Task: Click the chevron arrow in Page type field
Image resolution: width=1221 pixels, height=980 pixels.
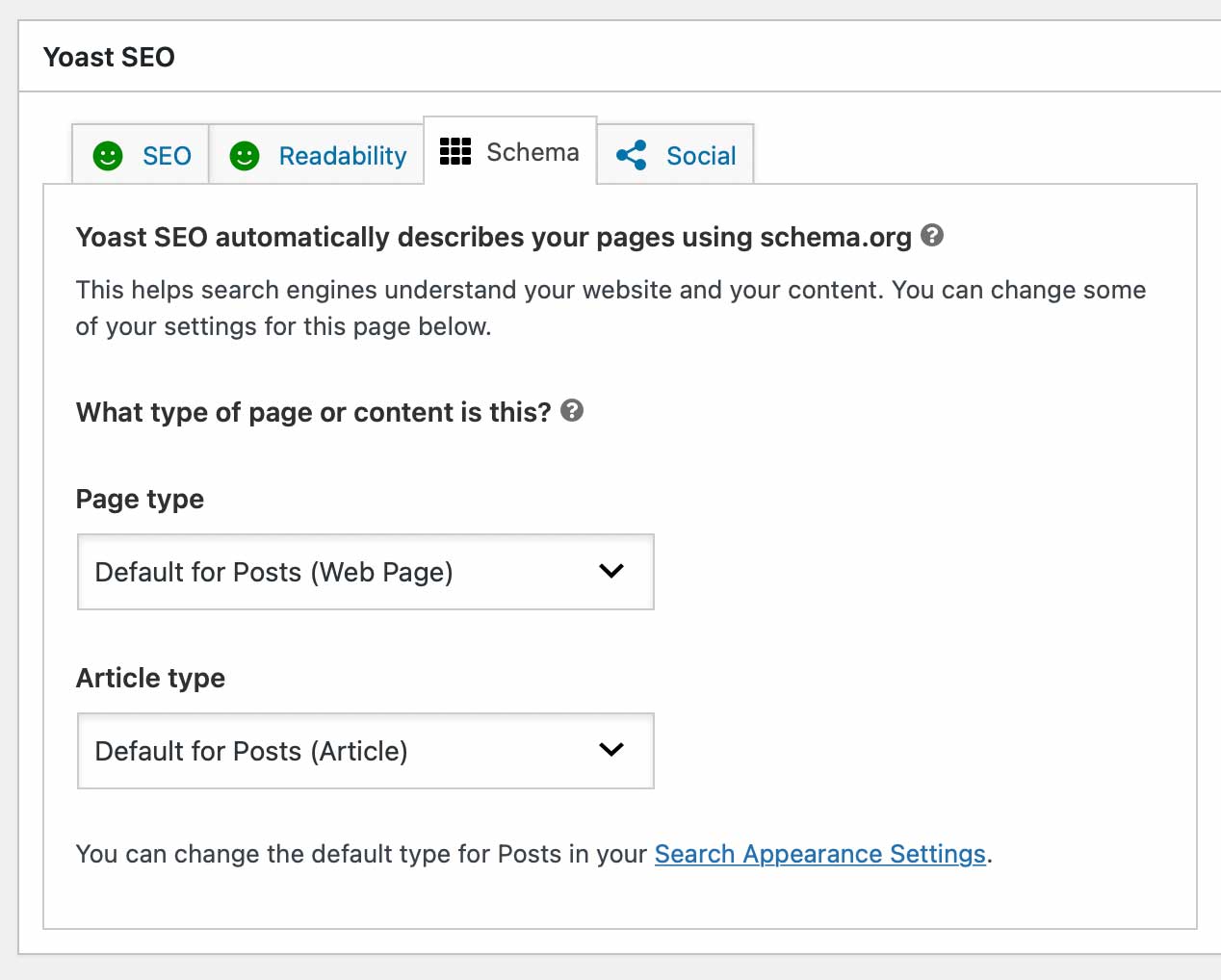Action: pyautogui.click(x=611, y=572)
